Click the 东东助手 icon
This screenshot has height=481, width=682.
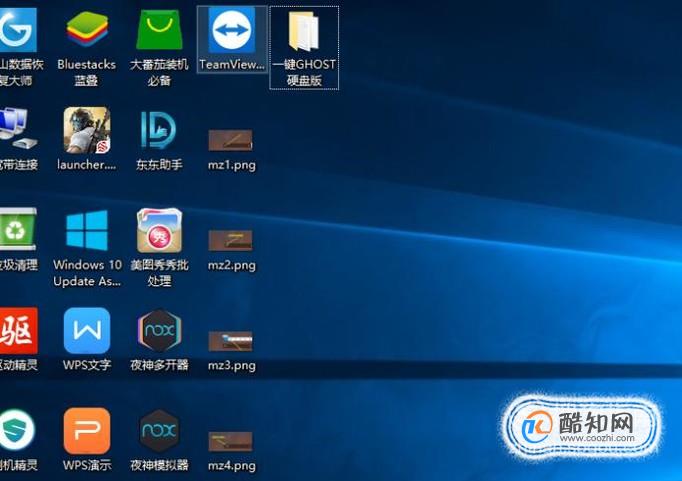pyautogui.click(x=159, y=130)
